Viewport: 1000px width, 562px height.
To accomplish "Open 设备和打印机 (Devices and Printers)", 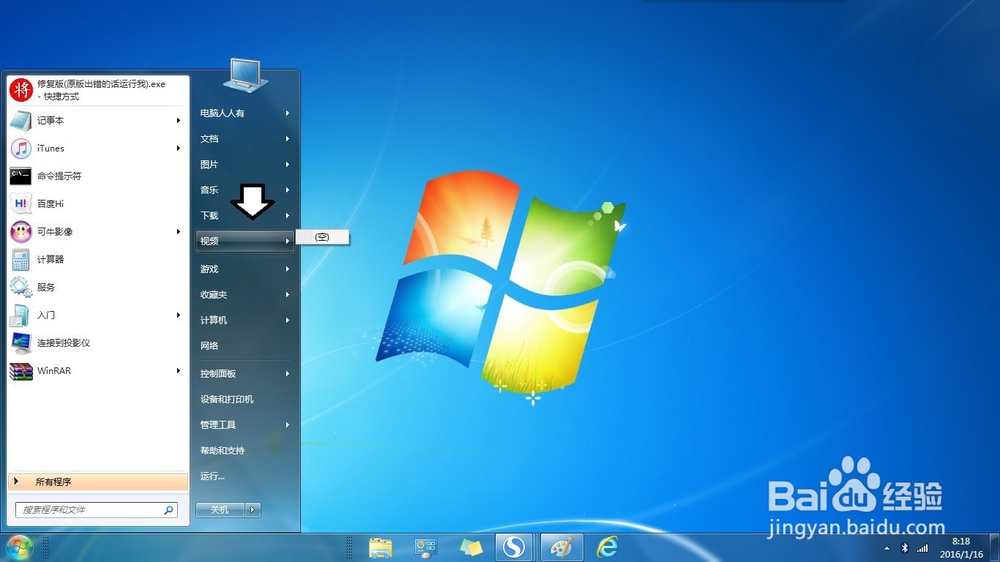I will (245, 399).
